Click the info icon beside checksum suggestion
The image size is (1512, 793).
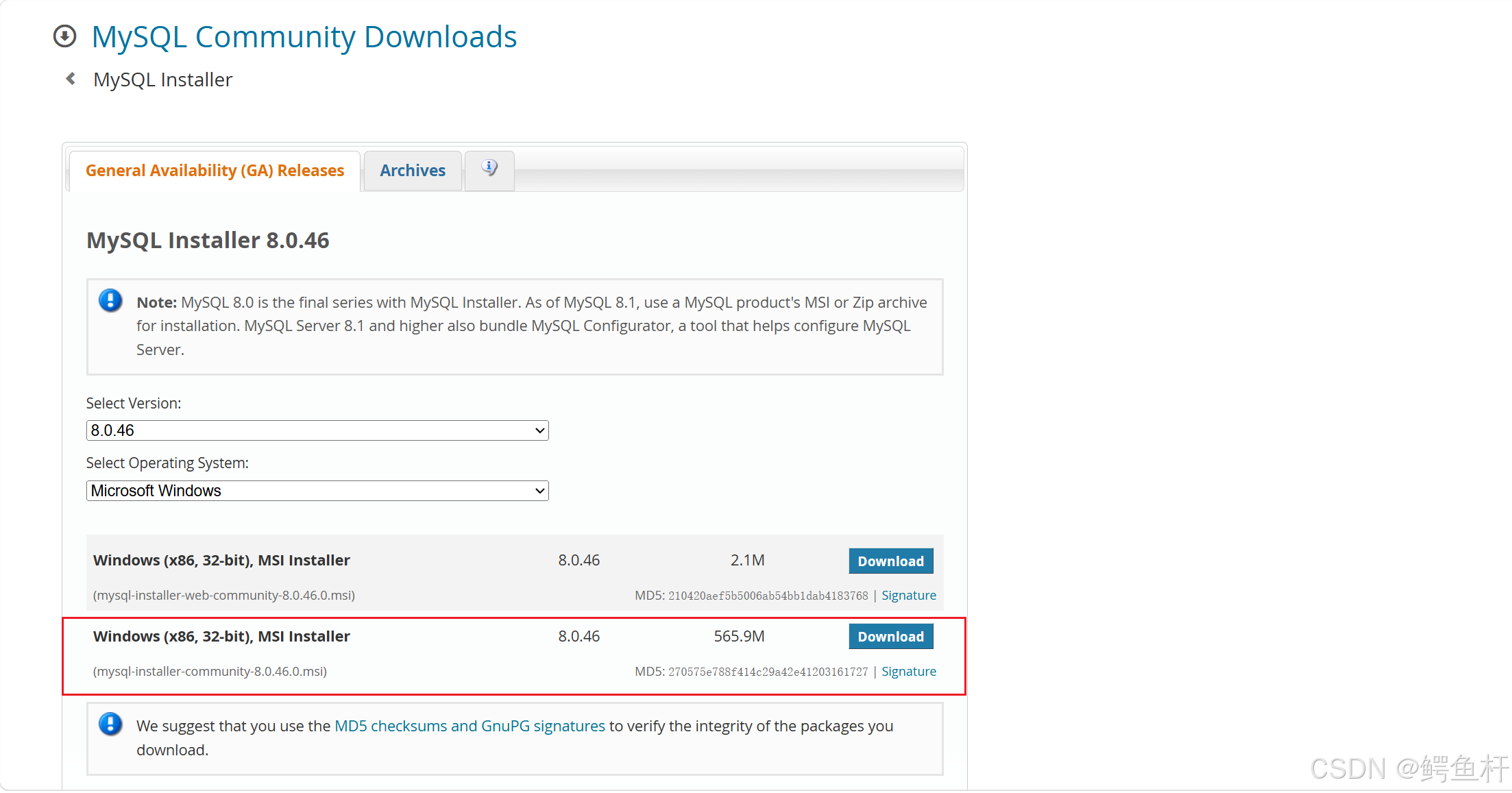tap(110, 724)
